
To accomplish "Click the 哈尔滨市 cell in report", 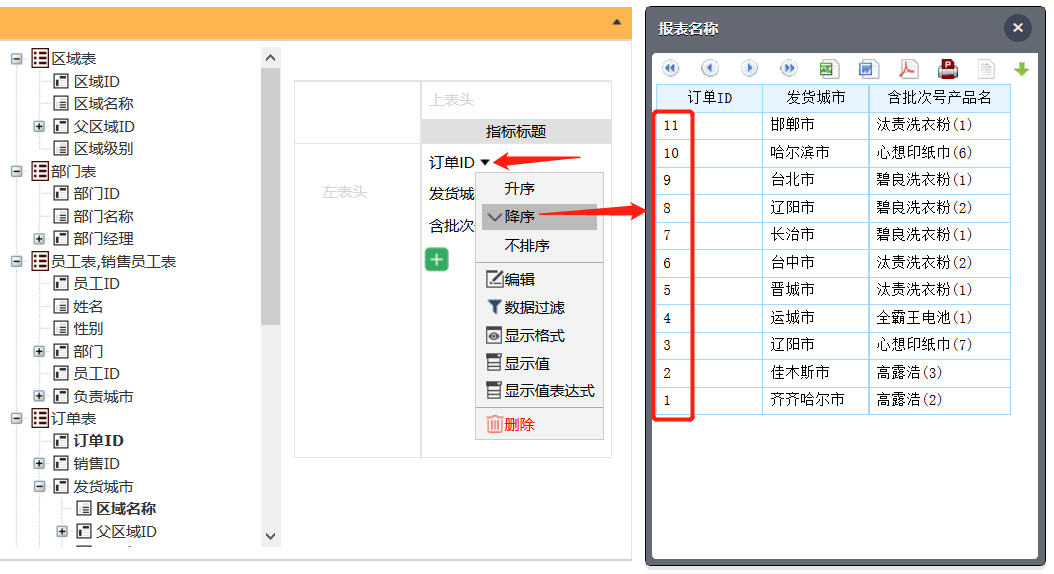I will [x=815, y=153].
